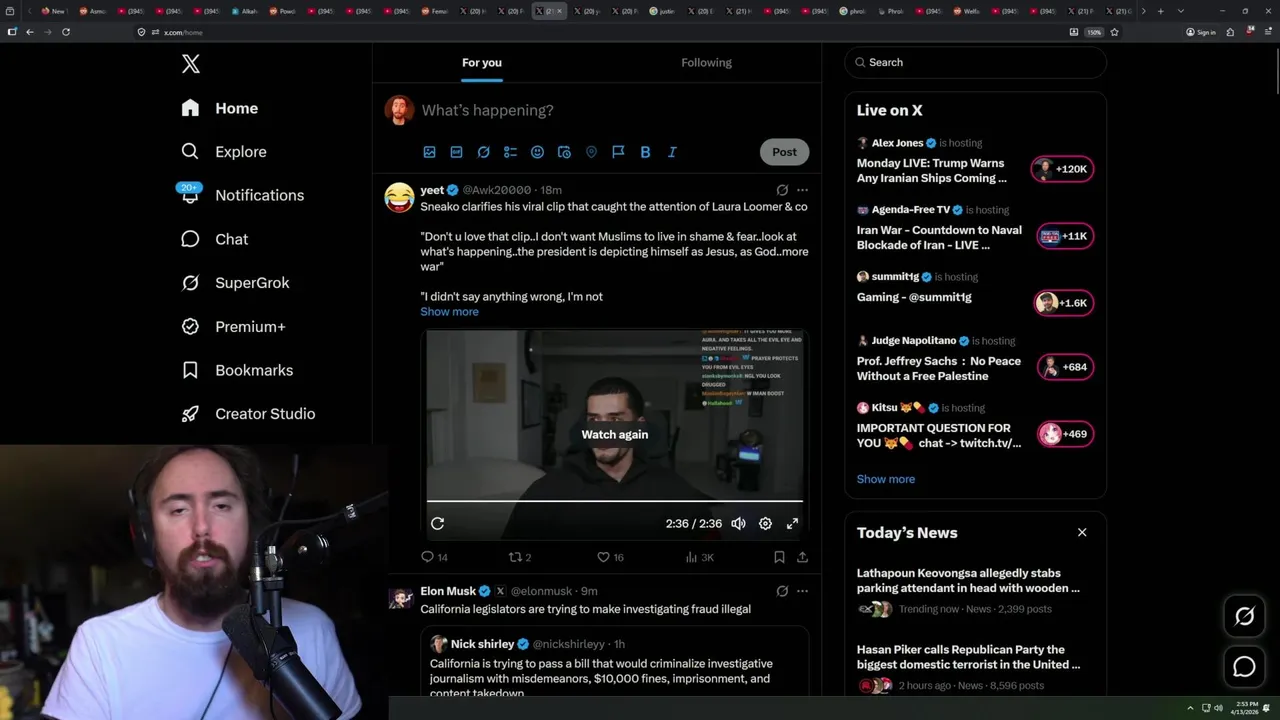
Task: Switch to the Following tab
Action: [707, 63]
